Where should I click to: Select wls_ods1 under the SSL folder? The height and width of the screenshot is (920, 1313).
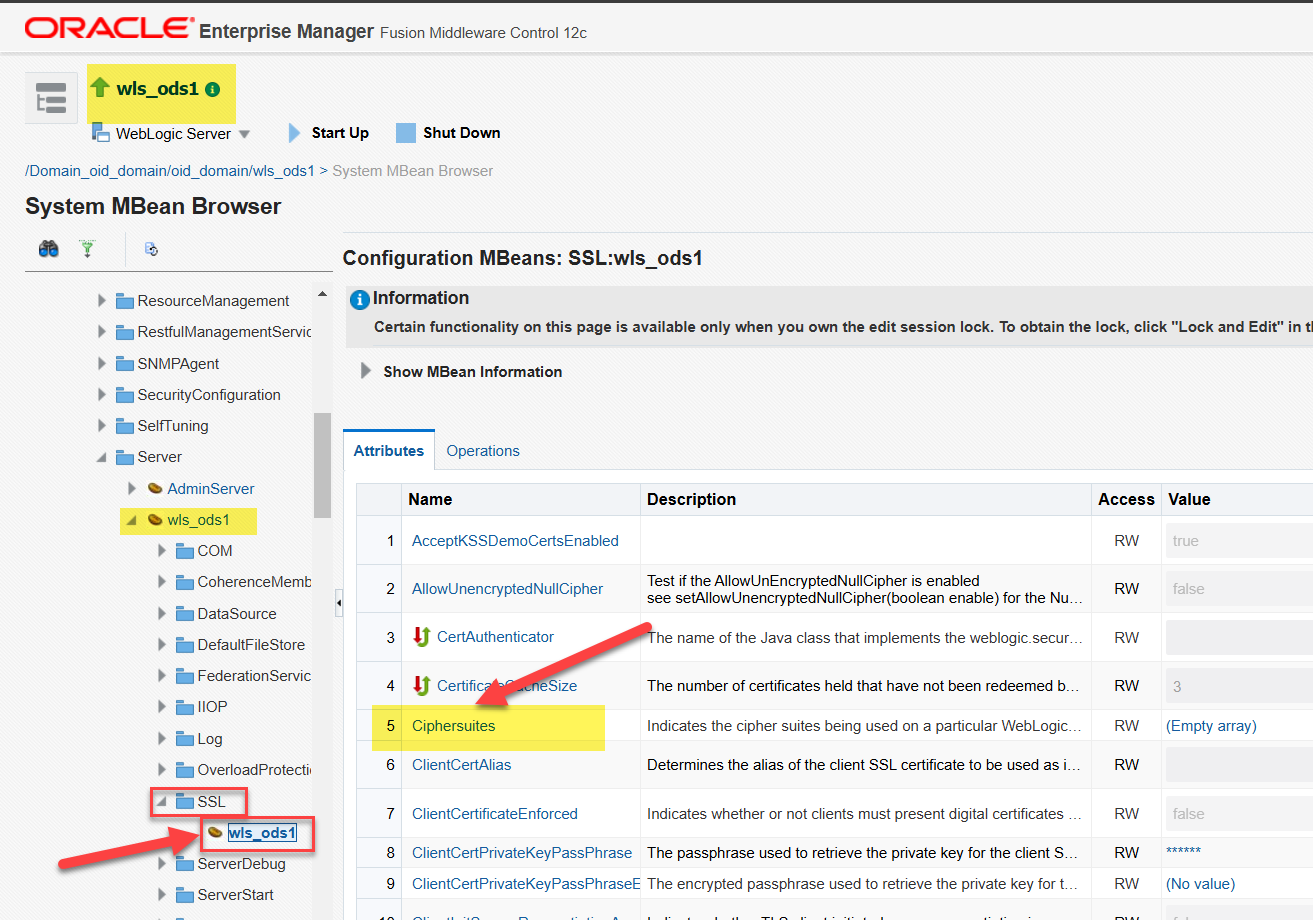coord(262,832)
